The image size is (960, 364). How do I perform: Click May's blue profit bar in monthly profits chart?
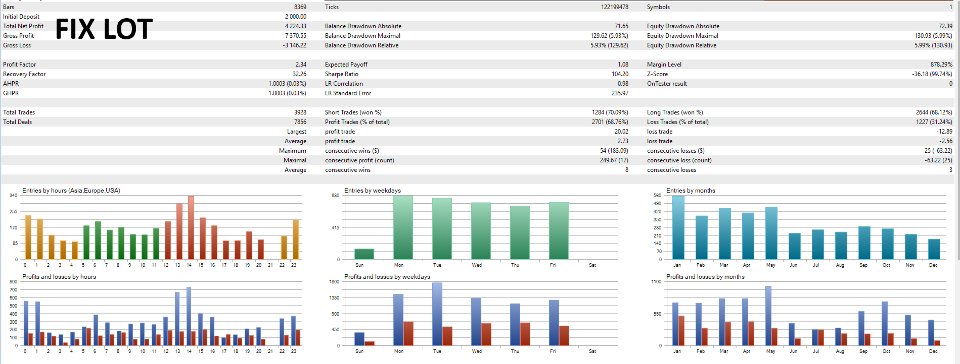pyautogui.click(x=768, y=316)
